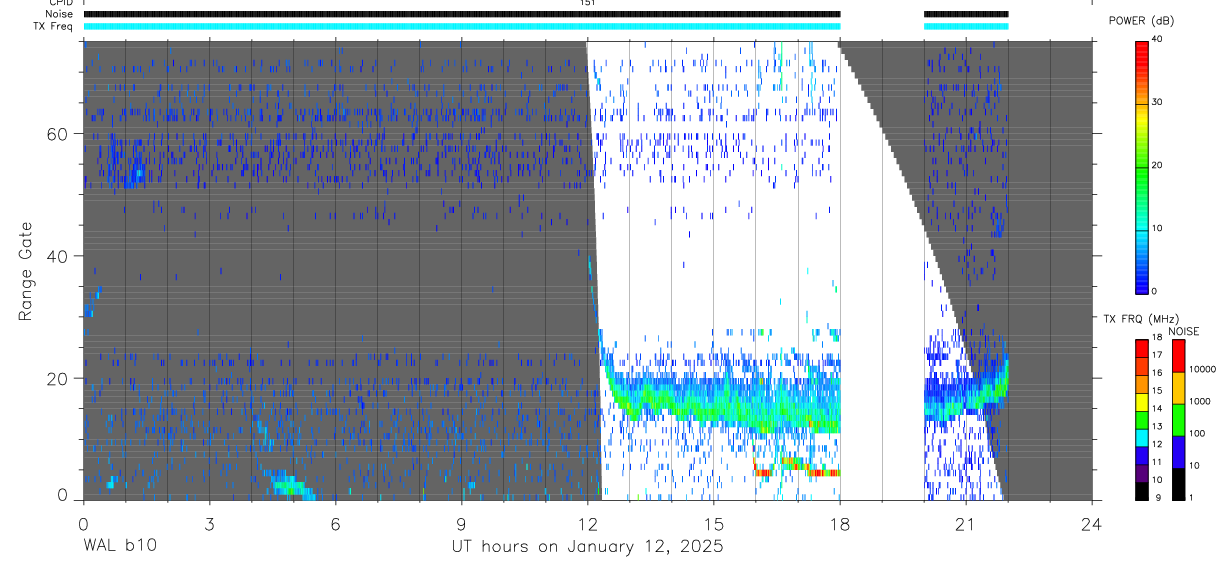1228x567 pixels.
Task: Click the NOISE legend title
Action: pos(1184,331)
